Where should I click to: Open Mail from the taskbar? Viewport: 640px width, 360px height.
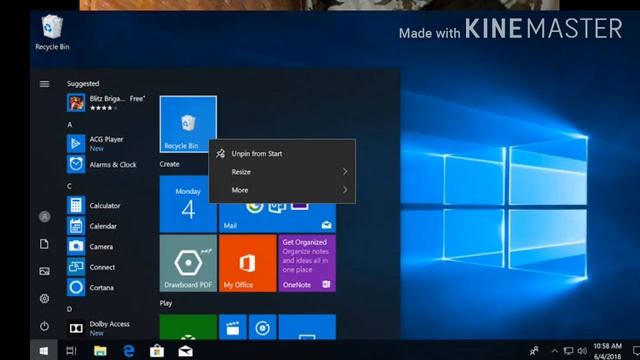185,351
